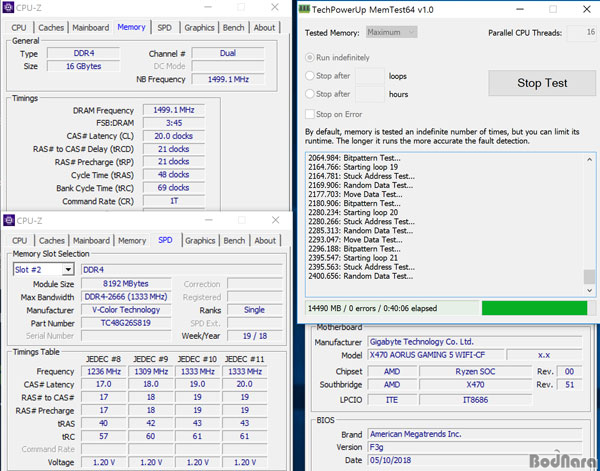Minimize the lower CPU-Z SPD window

(x=209, y=220)
